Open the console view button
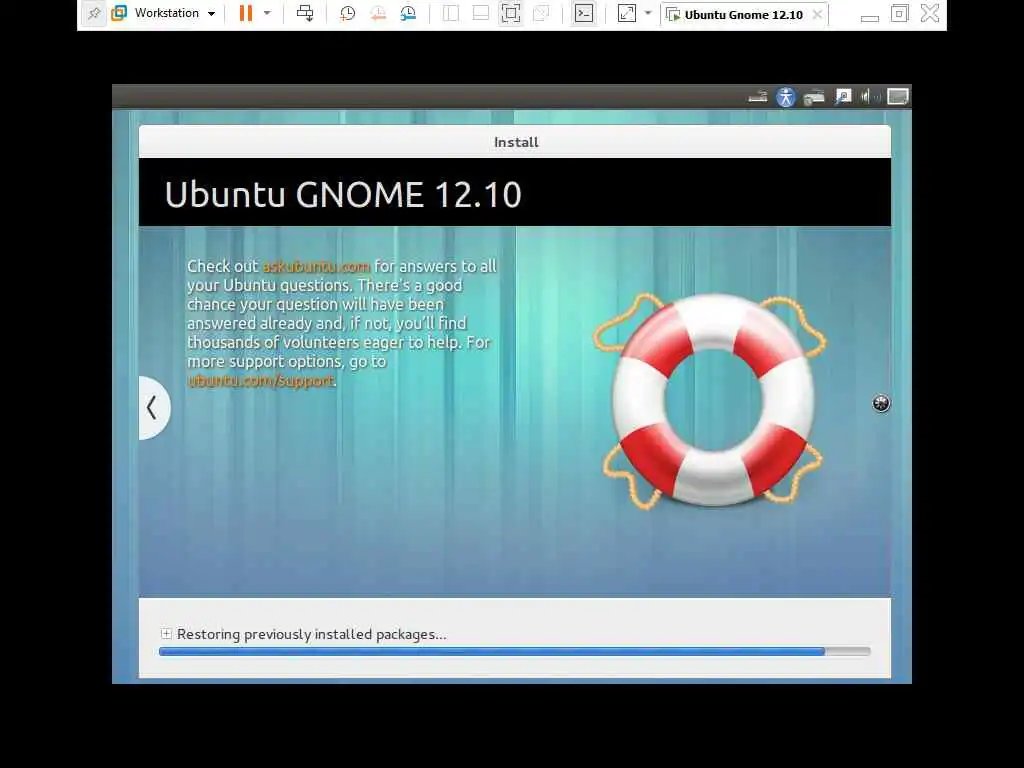Screen dimensions: 1024x768 [584, 13]
